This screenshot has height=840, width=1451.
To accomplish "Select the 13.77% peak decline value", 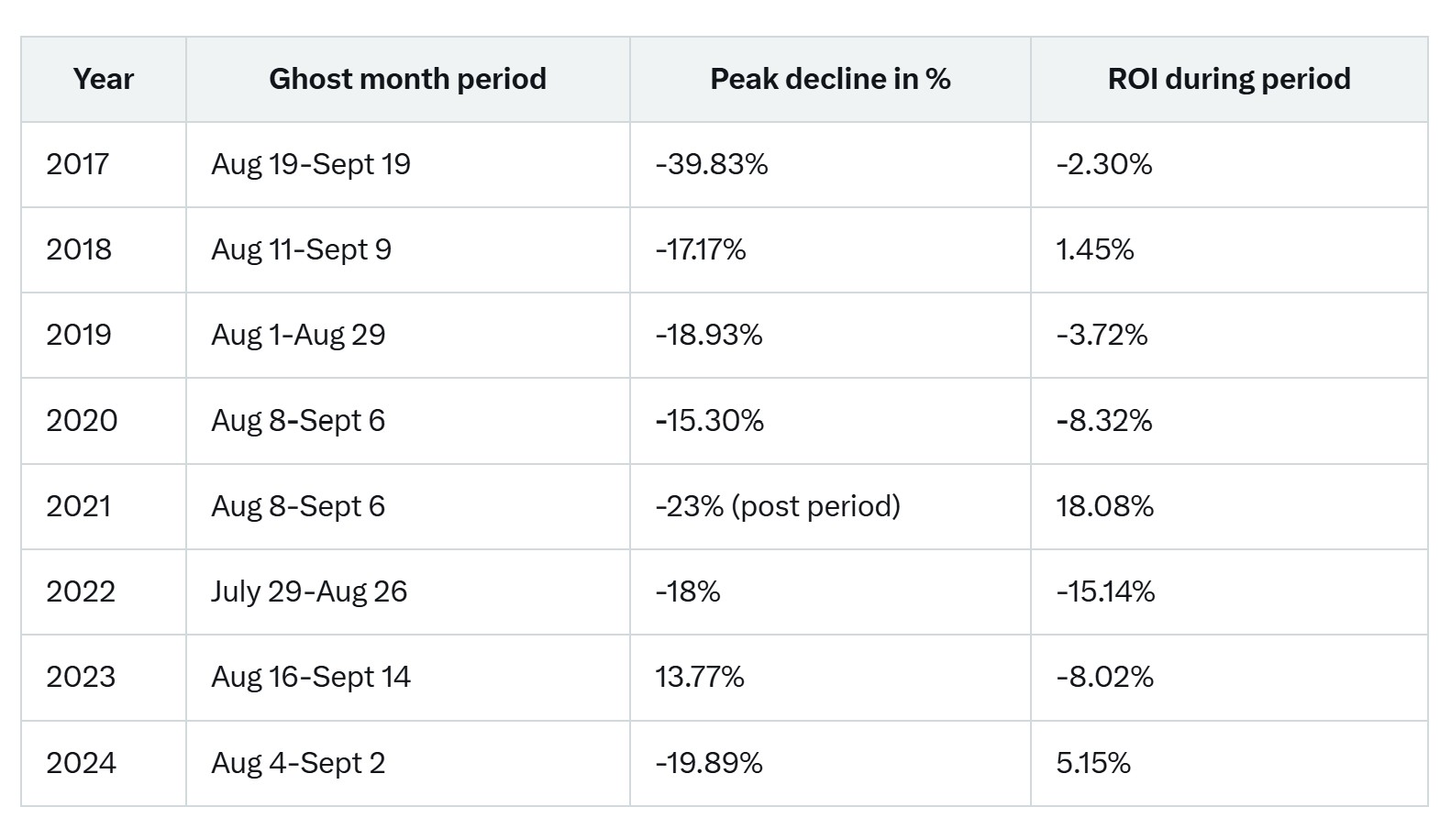I will click(x=700, y=677).
